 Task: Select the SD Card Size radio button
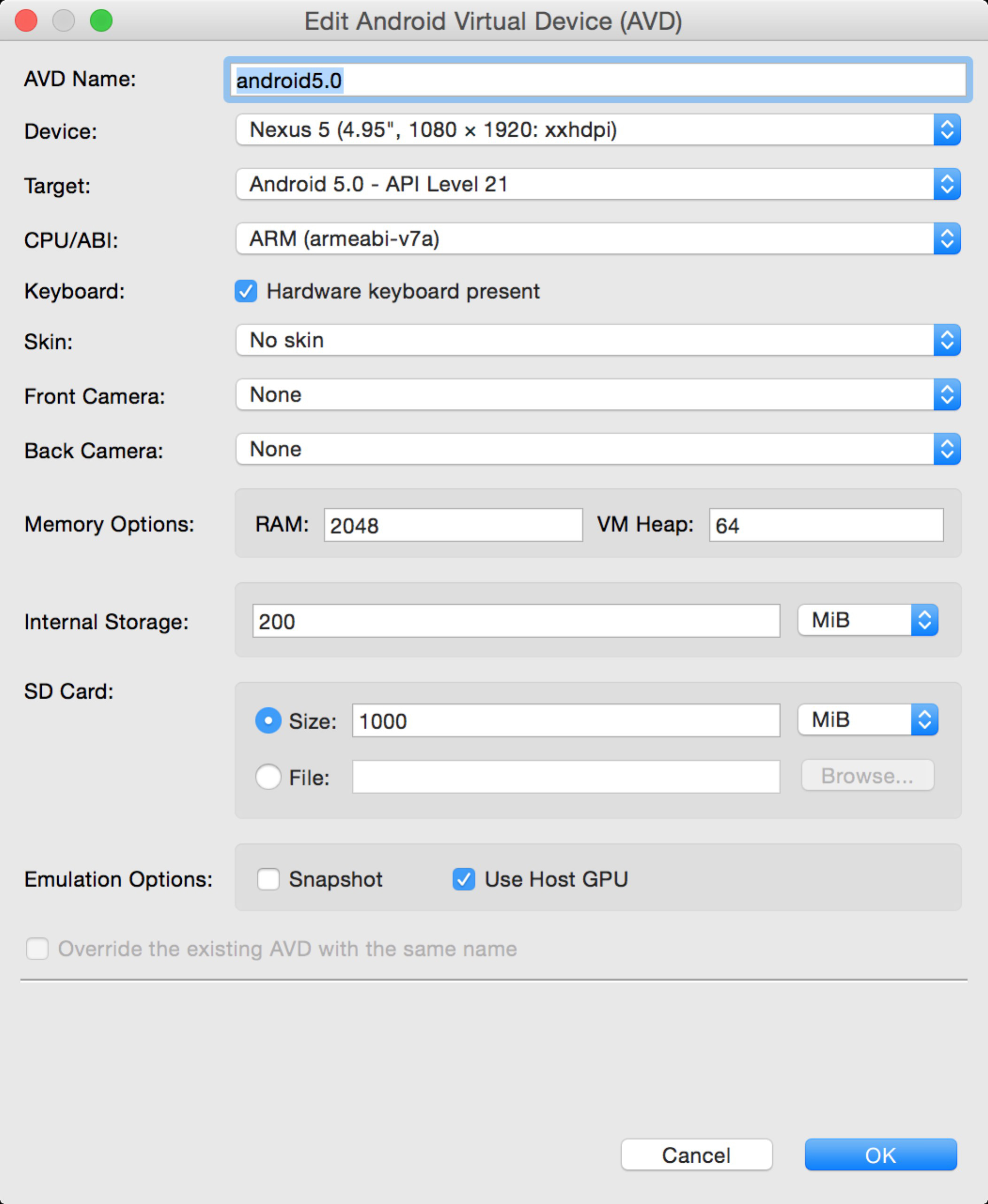pos(268,721)
